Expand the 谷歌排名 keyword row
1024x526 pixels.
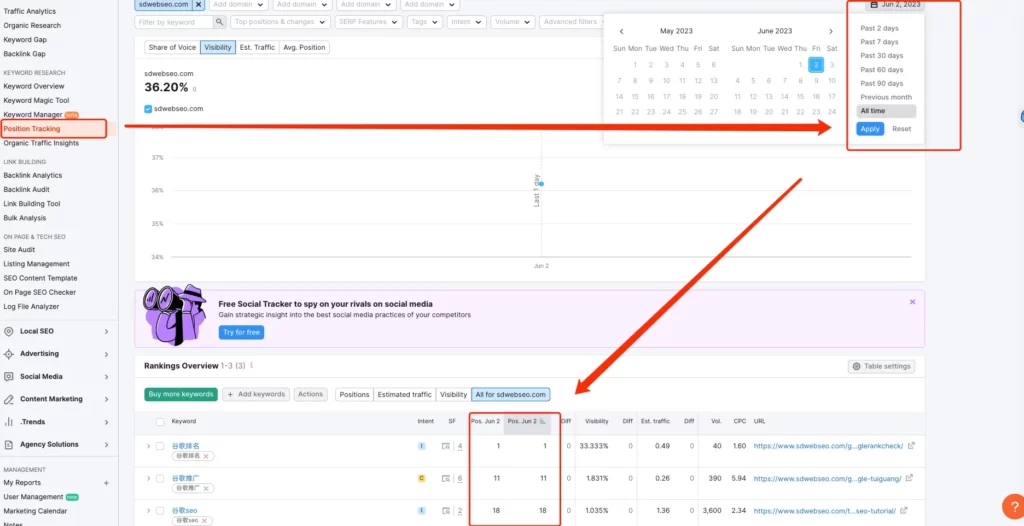point(148,446)
